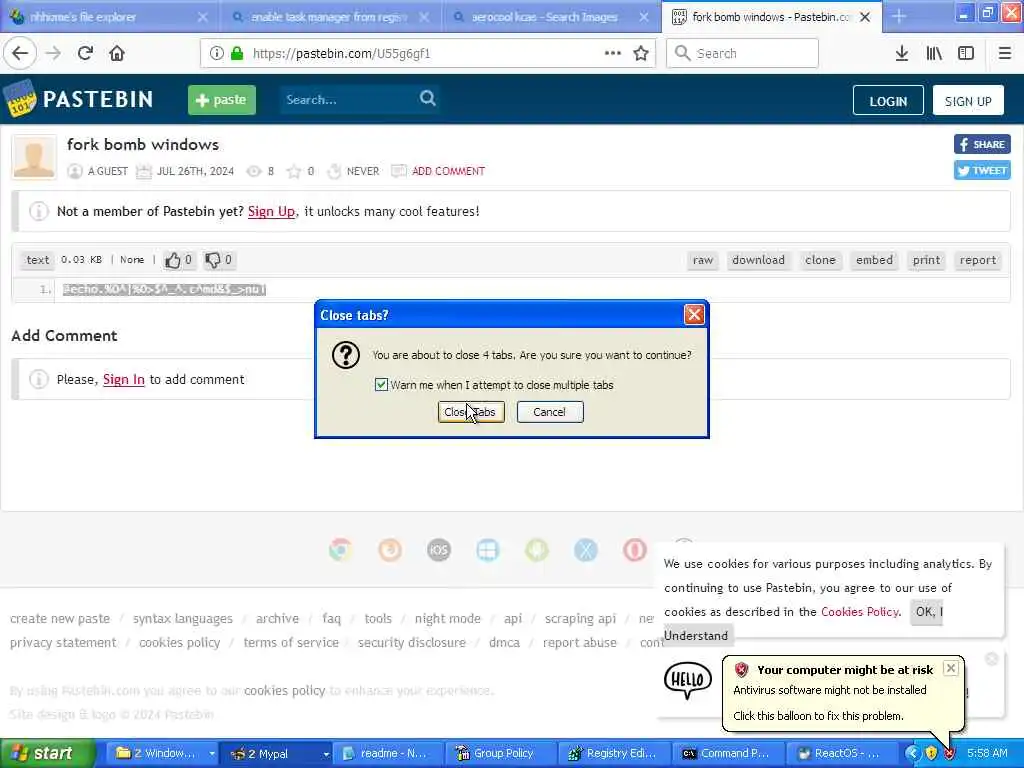
Task: Close the security risk balloon
Action: (x=951, y=668)
